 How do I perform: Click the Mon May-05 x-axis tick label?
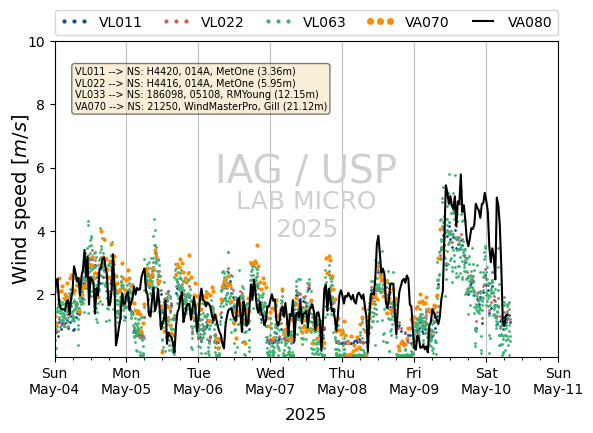point(126,381)
